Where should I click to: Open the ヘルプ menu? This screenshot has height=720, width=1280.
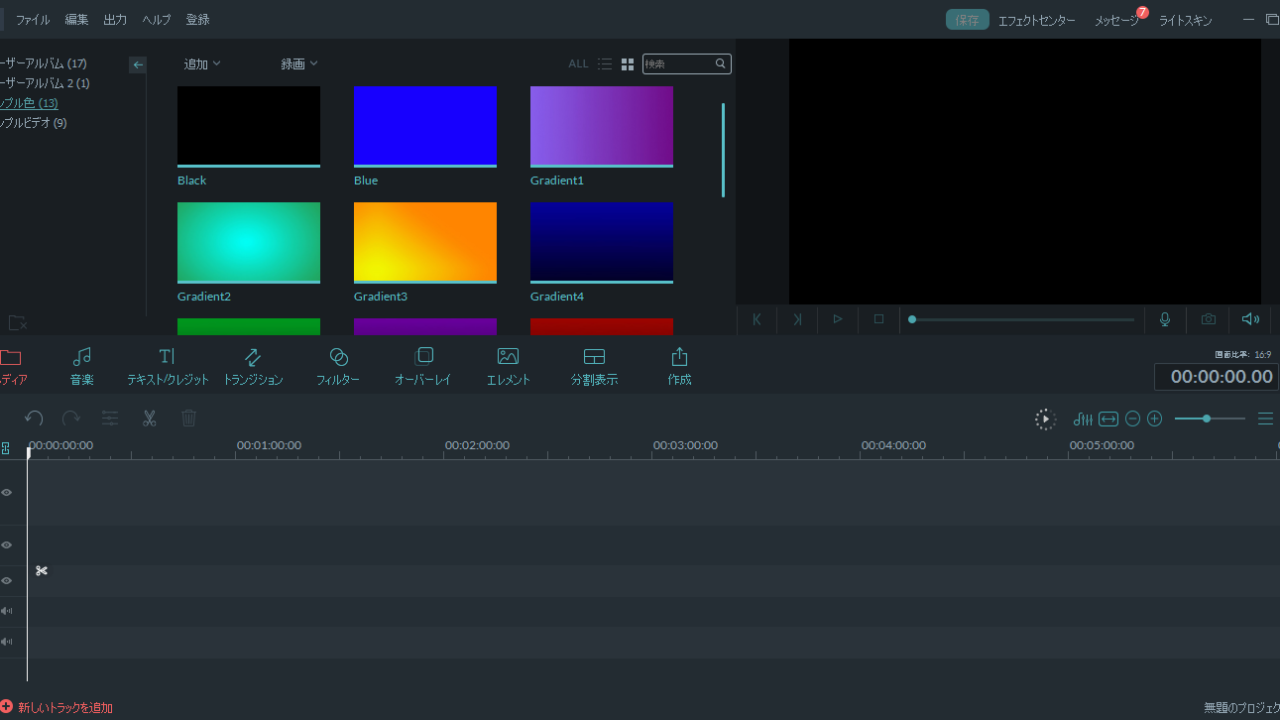tap(156, 20)
